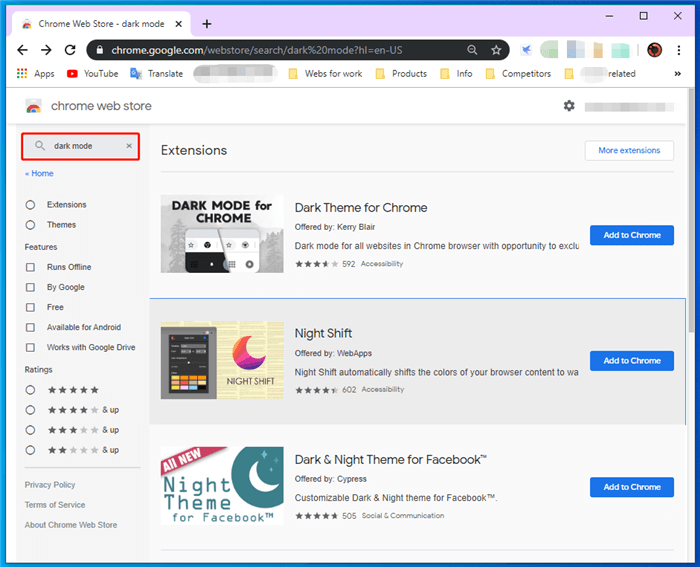Open a new tab with plus
The width and height of the screenshot is (700, 567).
click(x=207, y=24)
